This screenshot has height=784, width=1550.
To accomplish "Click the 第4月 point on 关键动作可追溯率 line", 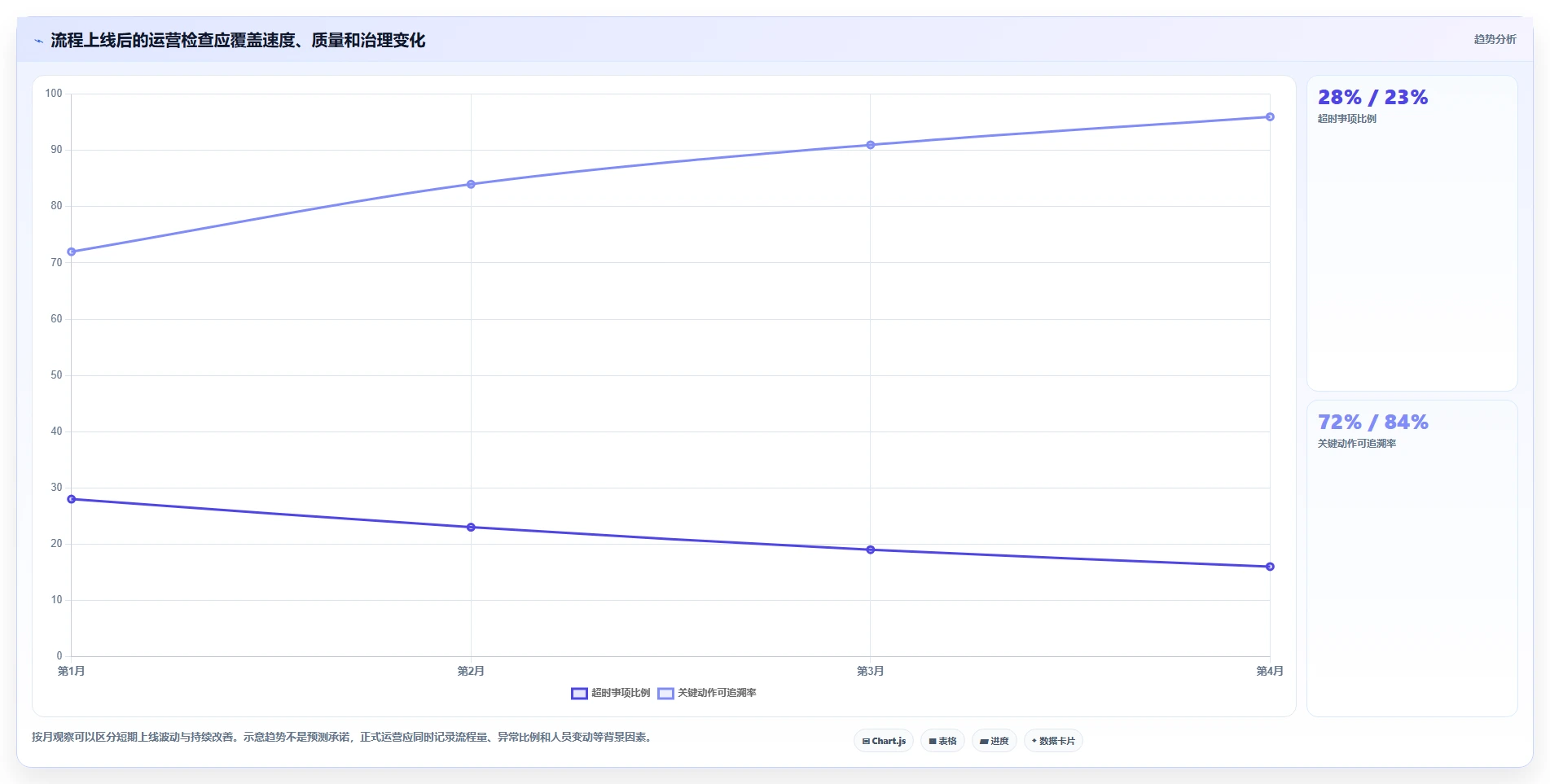I will 1270,117.
